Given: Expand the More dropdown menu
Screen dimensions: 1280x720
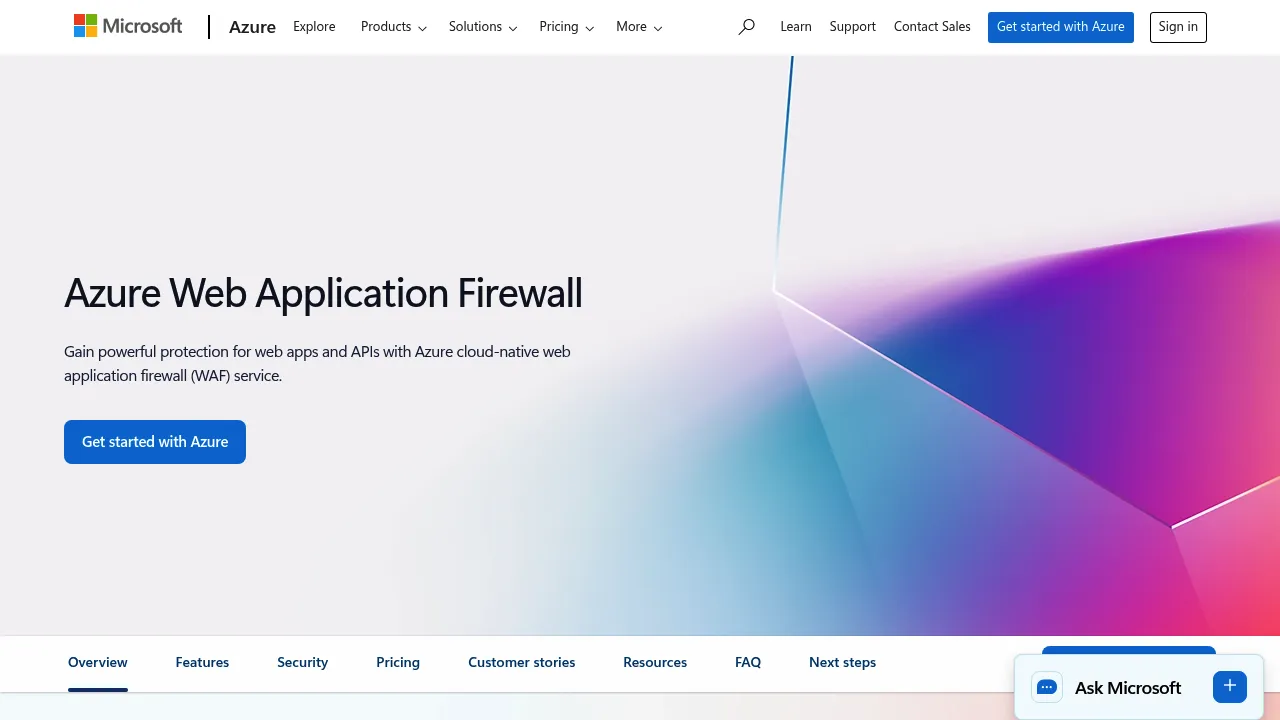Looking at the screenshot, I should point(639,27).
